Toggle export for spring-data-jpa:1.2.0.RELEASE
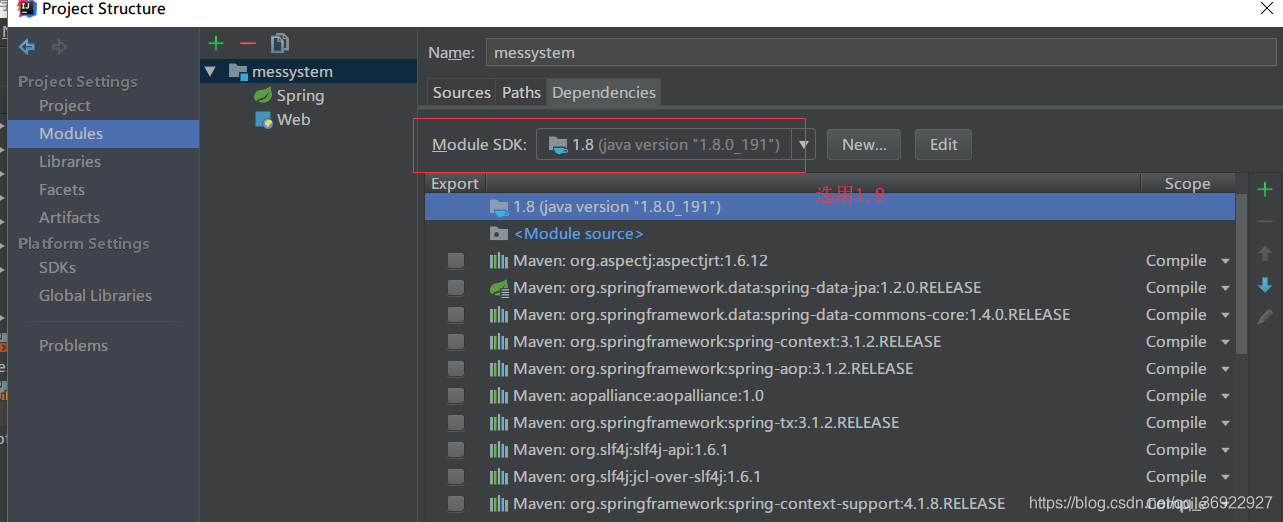Screen dimensions: 1283x522 pos(456,287)
